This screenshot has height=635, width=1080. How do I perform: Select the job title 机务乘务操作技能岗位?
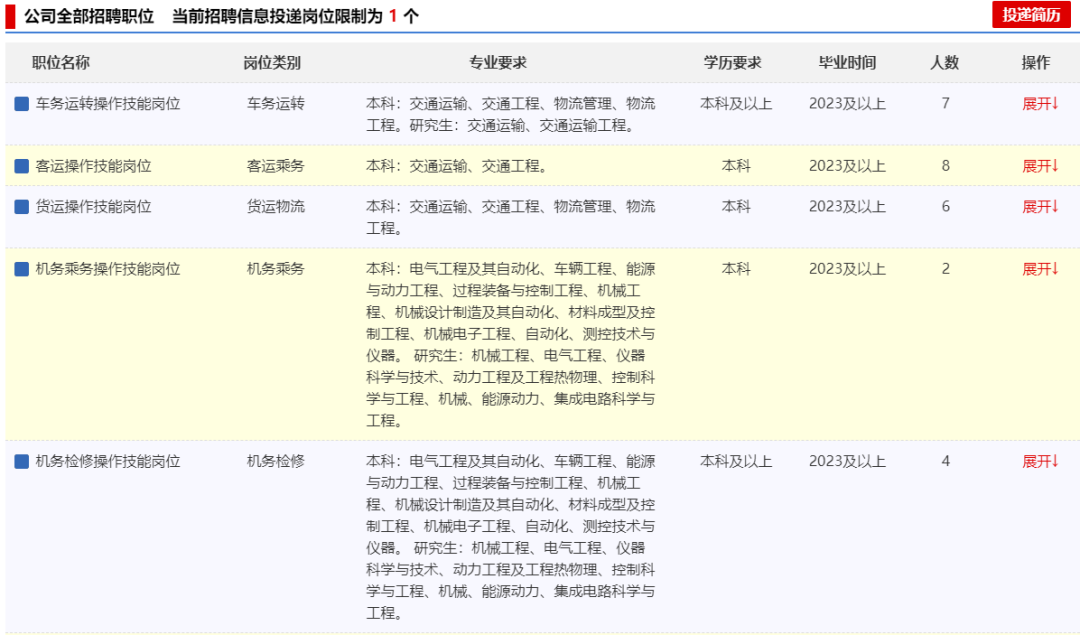(x=108, y=269)
